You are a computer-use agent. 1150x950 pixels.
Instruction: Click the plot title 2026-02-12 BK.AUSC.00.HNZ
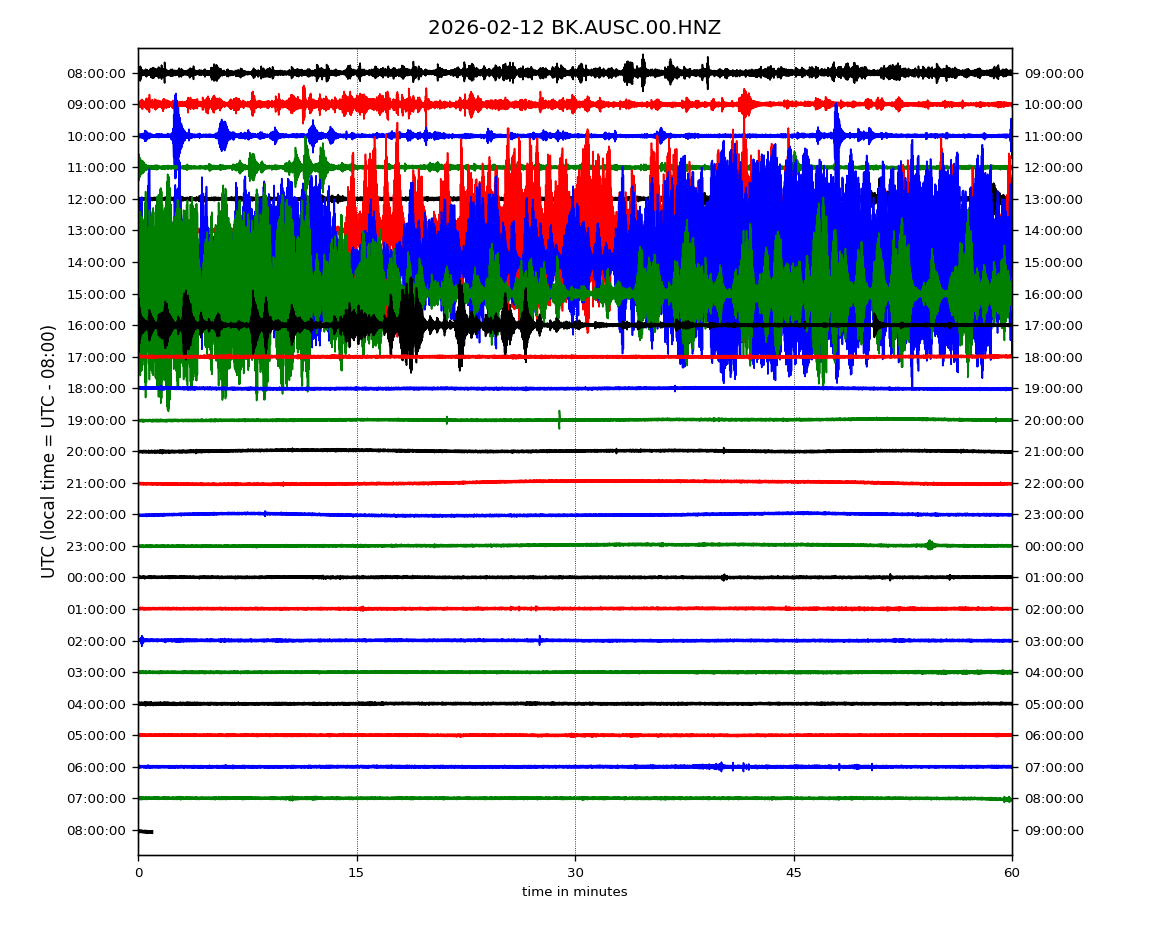click(574, 28)
